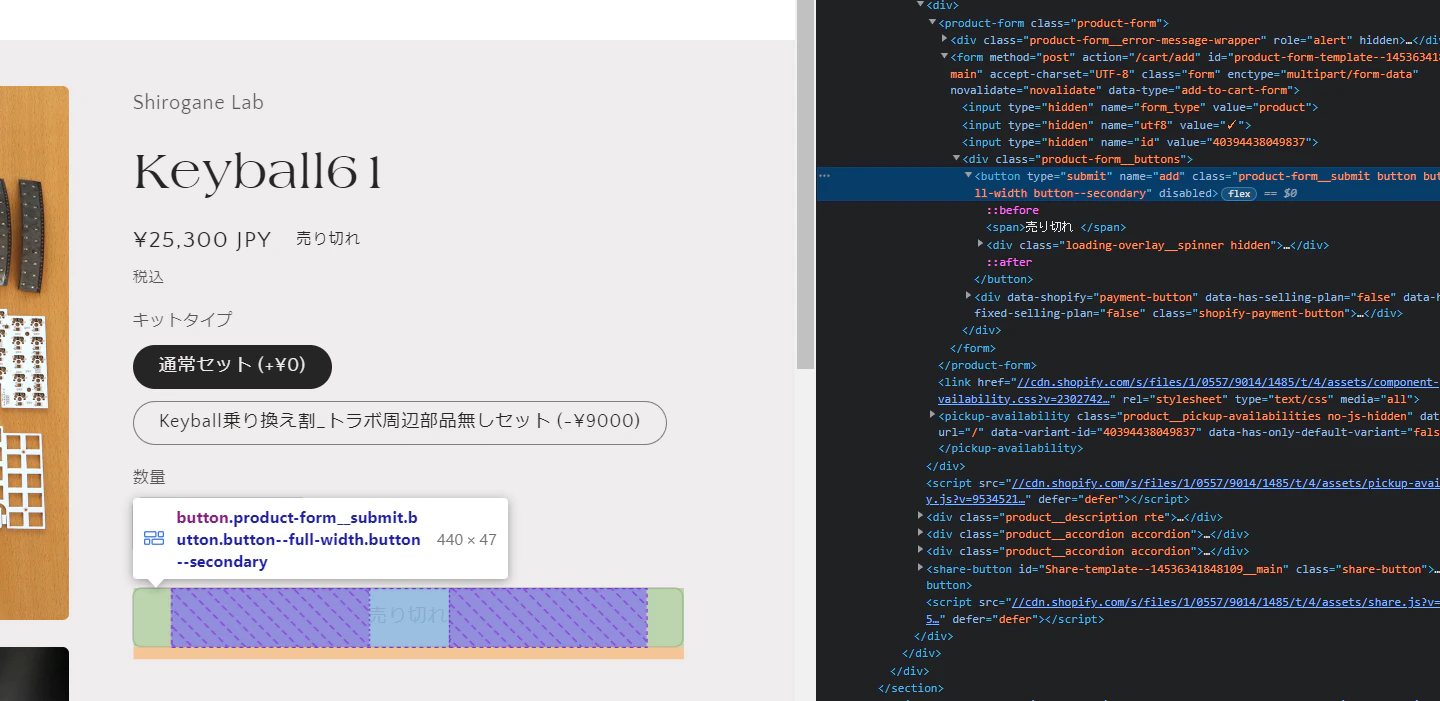Image resolution: width=1440 pixels, height=701 pixels.
Task: Click the disabled 売り切れ submit button
Action: pos(408,616)
